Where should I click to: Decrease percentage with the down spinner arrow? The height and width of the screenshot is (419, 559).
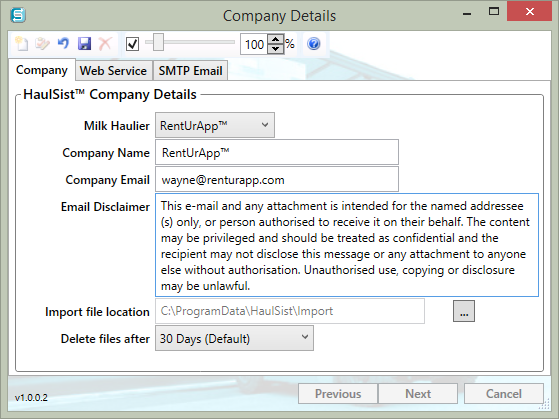pyautogui.click(x=276, y=49)
